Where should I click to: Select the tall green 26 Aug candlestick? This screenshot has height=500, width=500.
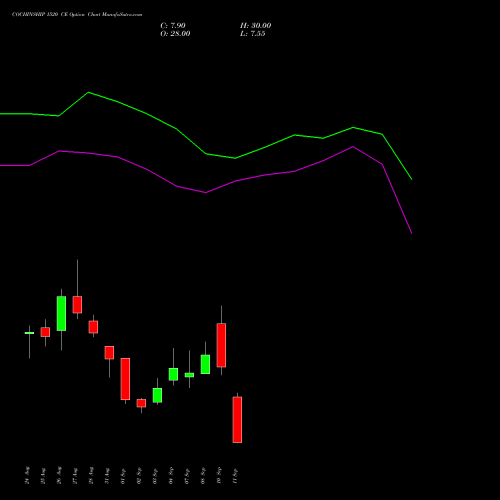point(61,314)
